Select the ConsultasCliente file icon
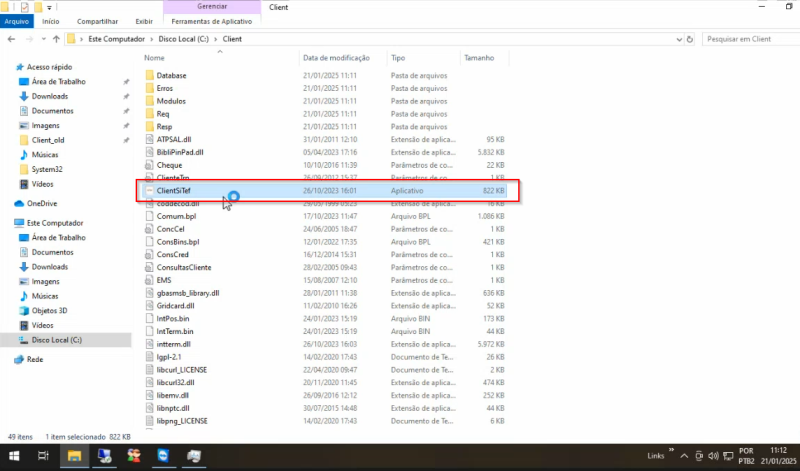Image resolution: width=800 pixels, height=471 pixels. (149, 267)
